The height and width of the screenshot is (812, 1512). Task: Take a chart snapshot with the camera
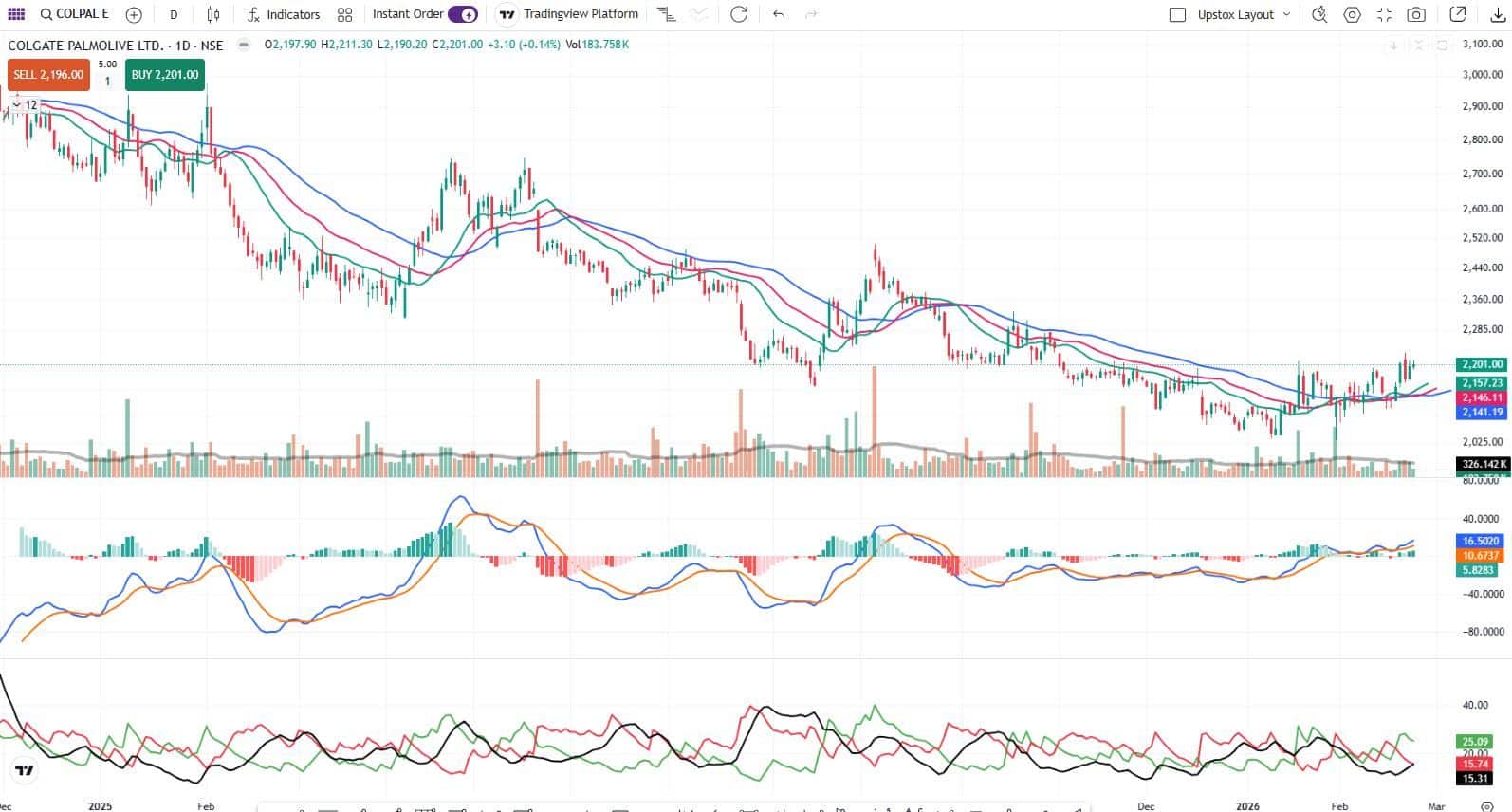click(1416, 14)
